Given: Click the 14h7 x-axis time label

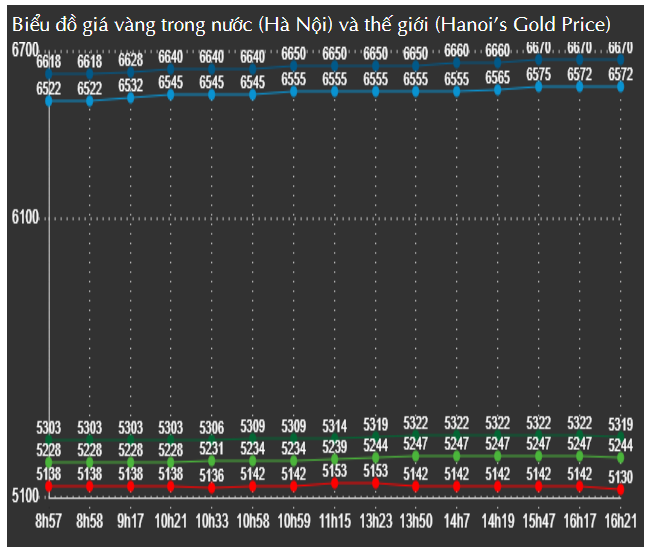Looking at the screenshot, I should coord(457,521).
